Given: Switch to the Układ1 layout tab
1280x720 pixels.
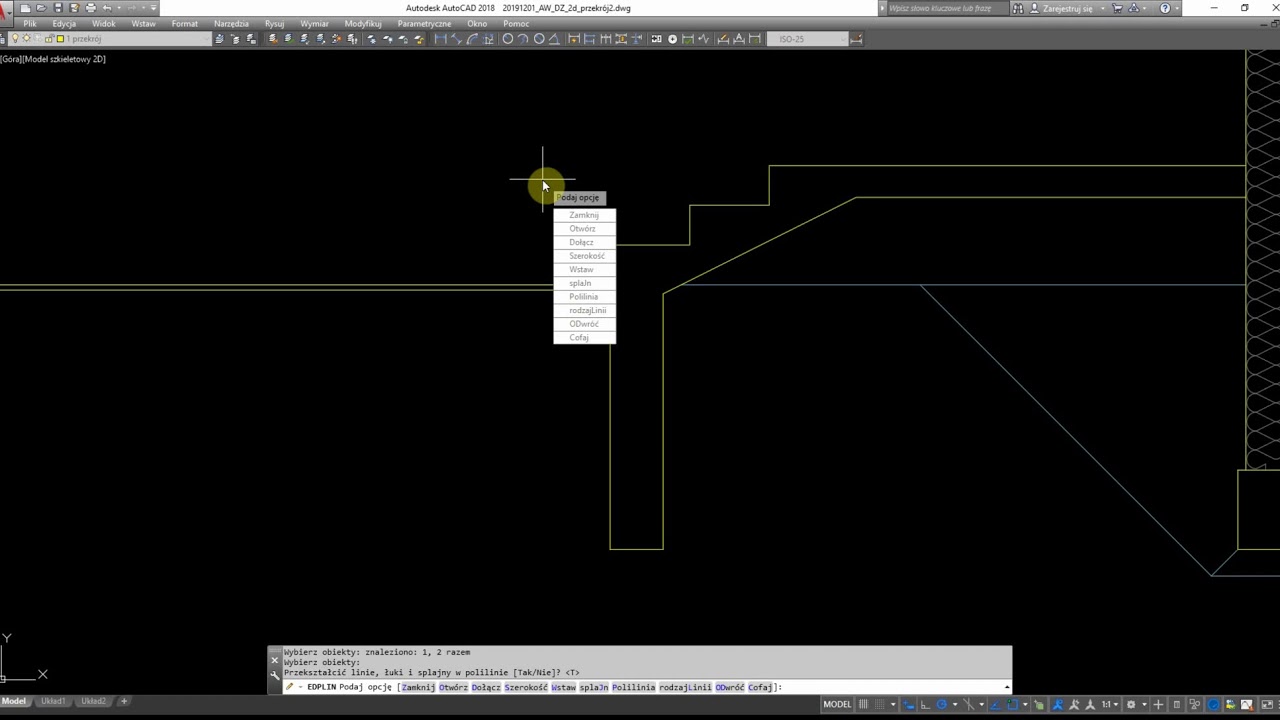Looking at the screenshot, I should pyautogui.click(x=53, y=701).
